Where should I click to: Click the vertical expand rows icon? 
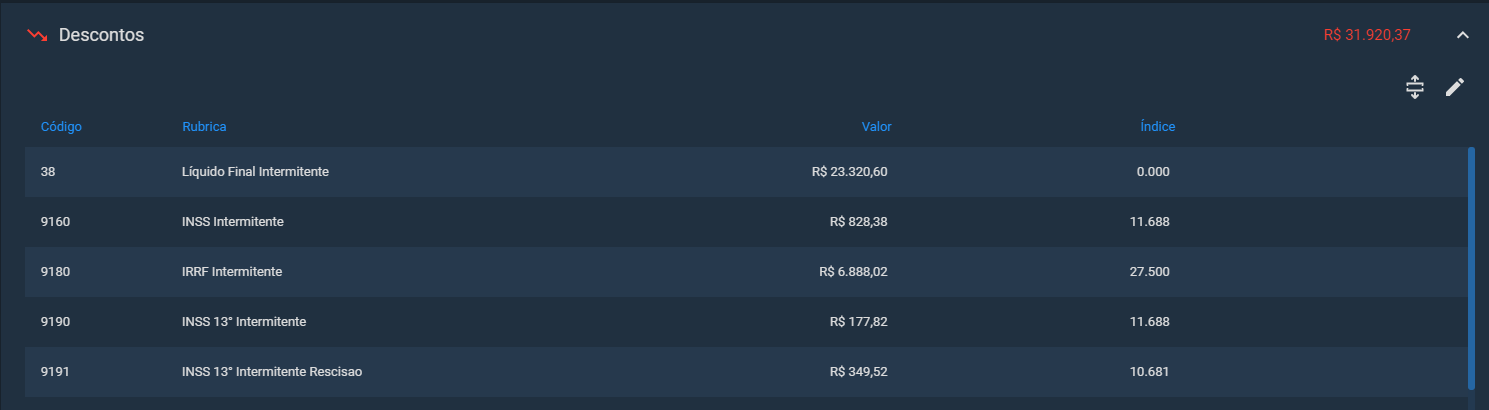coord(1414,87)
